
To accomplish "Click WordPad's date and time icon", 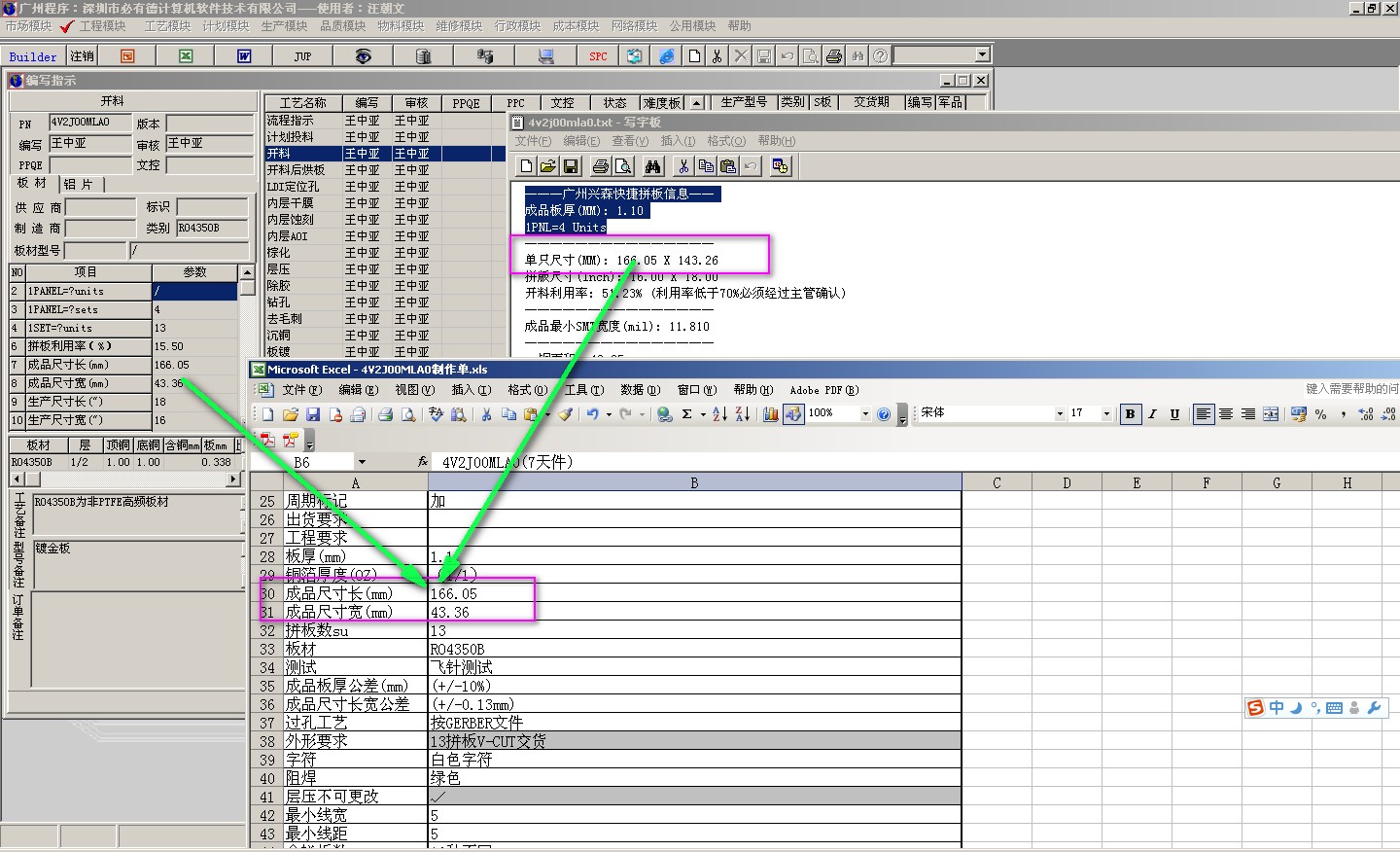I will click(780, 166).
